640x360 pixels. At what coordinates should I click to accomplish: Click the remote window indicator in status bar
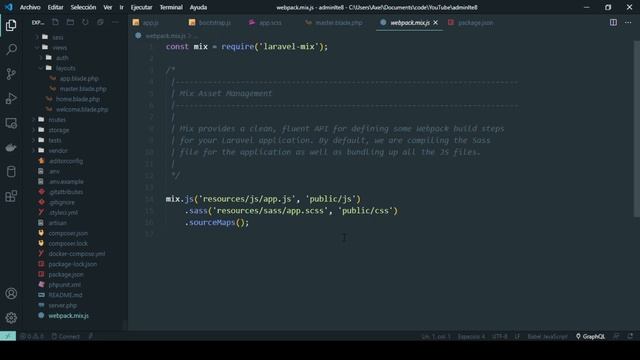(8, 336)
